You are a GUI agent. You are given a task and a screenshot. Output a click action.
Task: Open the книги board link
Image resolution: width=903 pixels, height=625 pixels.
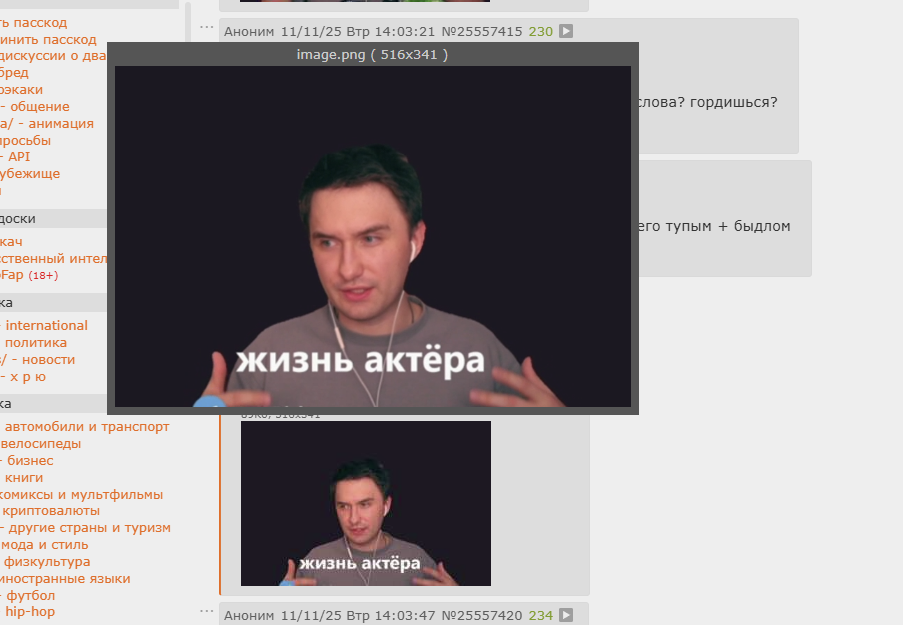pyautogui.click(x=22, y=478)
